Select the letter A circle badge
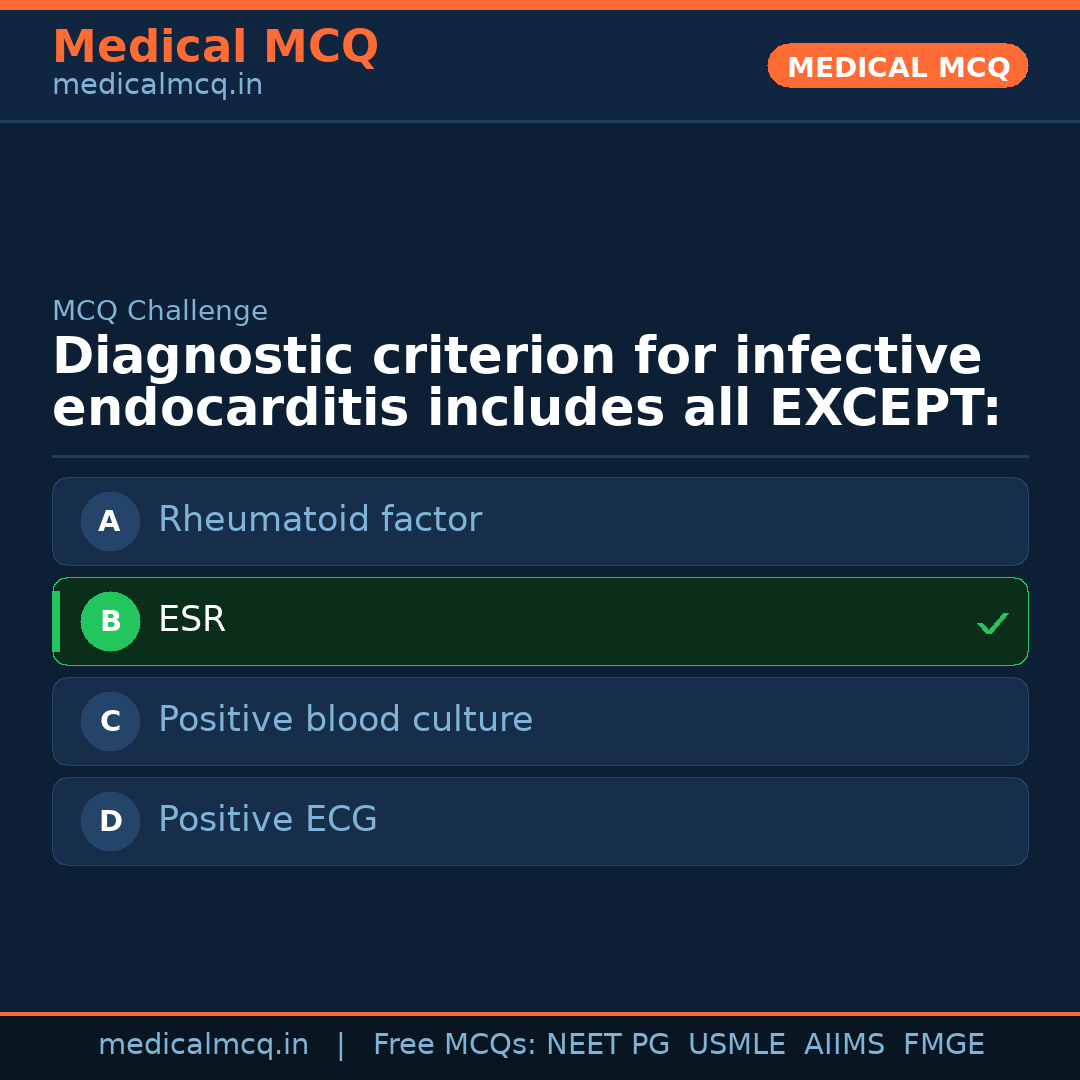The image size is (1080, 1080). [110, 521]
